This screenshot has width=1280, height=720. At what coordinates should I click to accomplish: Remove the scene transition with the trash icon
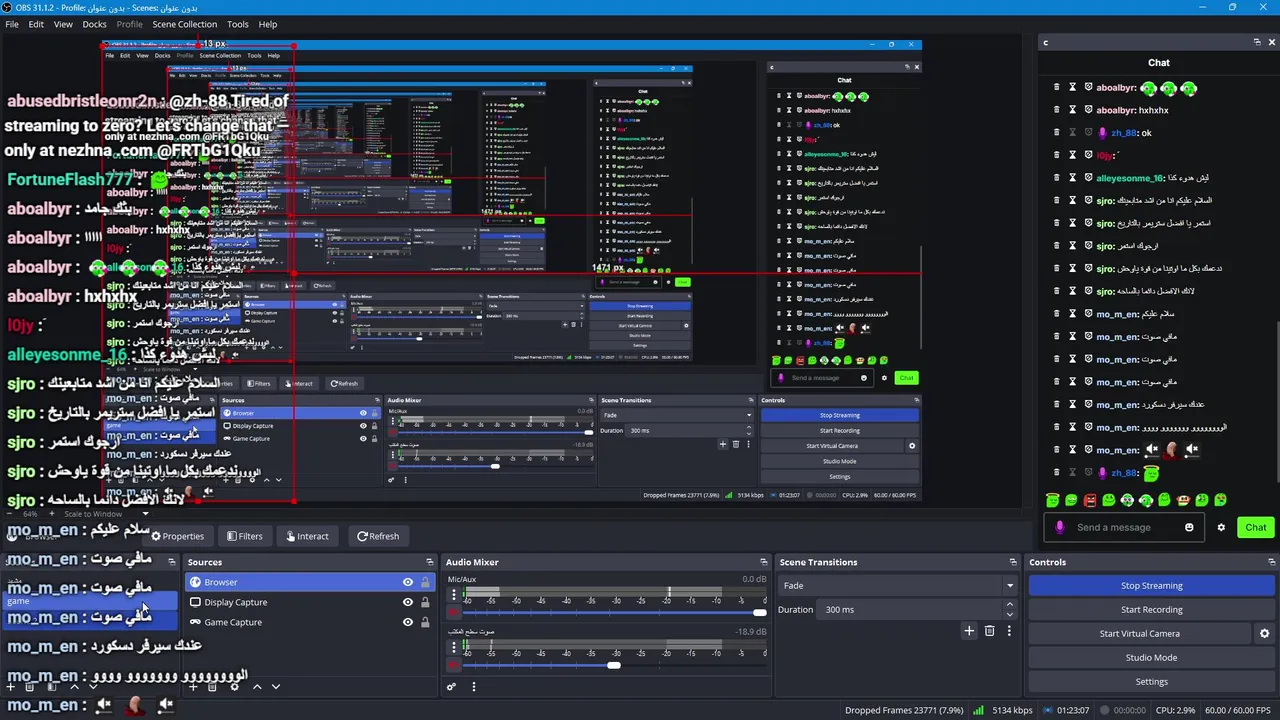pyautogui.click(x=989, y=631)
